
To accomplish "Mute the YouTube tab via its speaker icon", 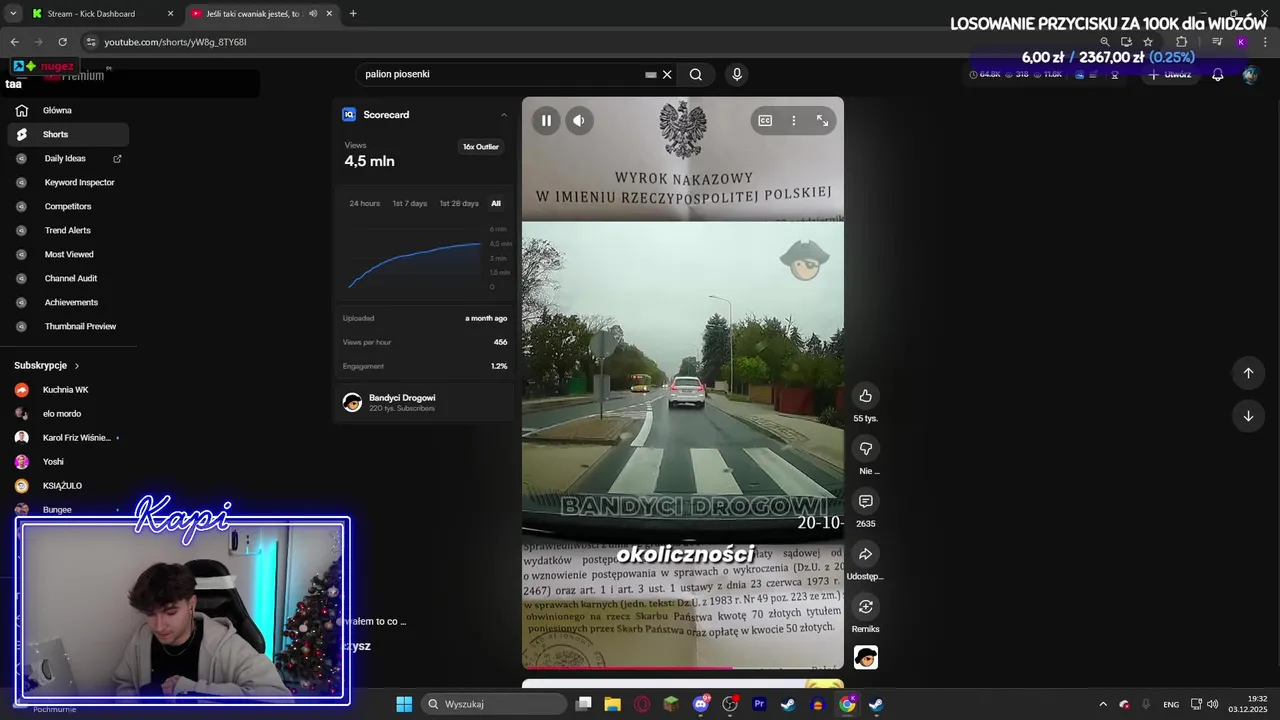I will click(x=313, y=14).
